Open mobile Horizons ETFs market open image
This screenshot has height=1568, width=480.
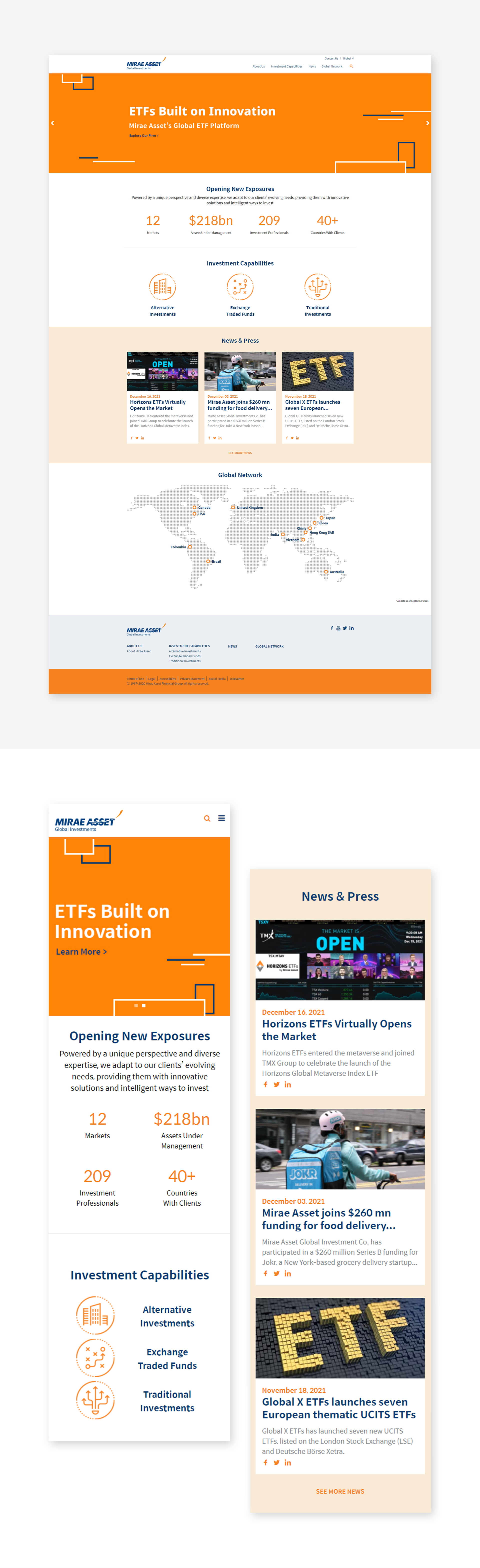(x=340, y=960)
